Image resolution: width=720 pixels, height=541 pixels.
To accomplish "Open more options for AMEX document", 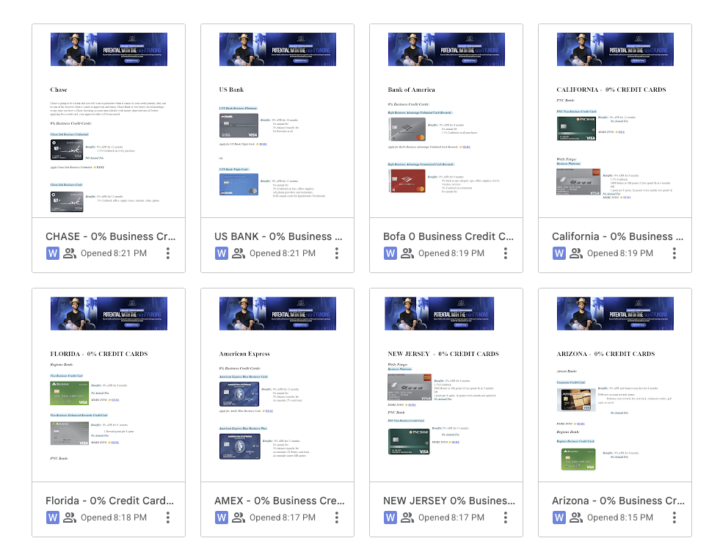I will click(x=337, y=518).
